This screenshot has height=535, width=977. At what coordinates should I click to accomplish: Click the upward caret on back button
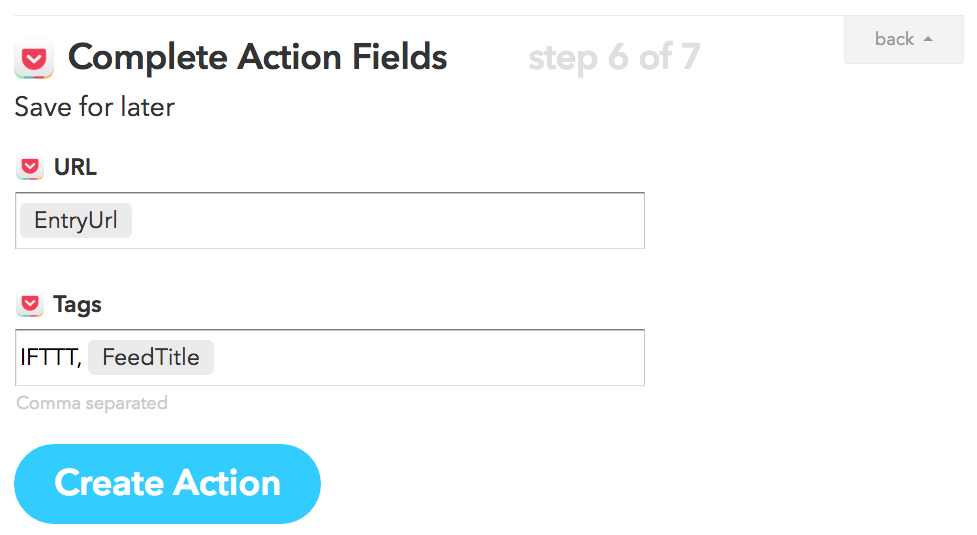928,39
